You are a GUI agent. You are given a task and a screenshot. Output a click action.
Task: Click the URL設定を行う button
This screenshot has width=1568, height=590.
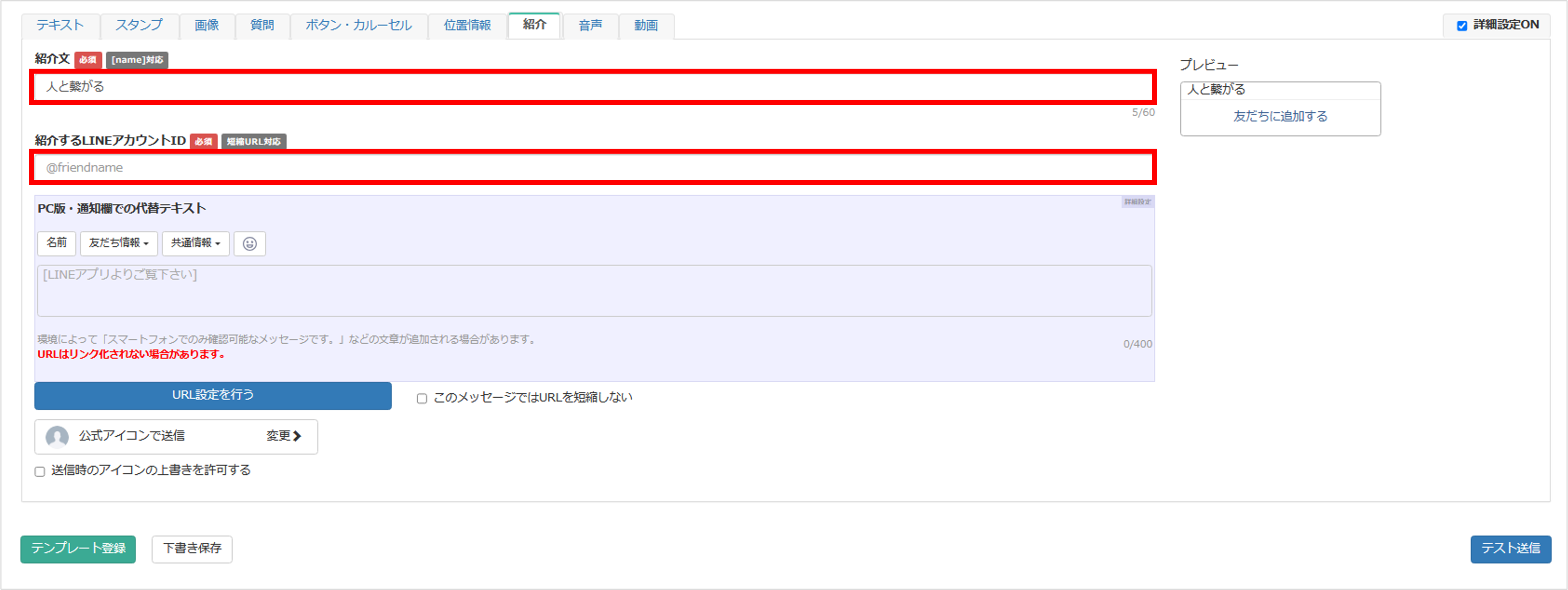[x=212, y=395]
